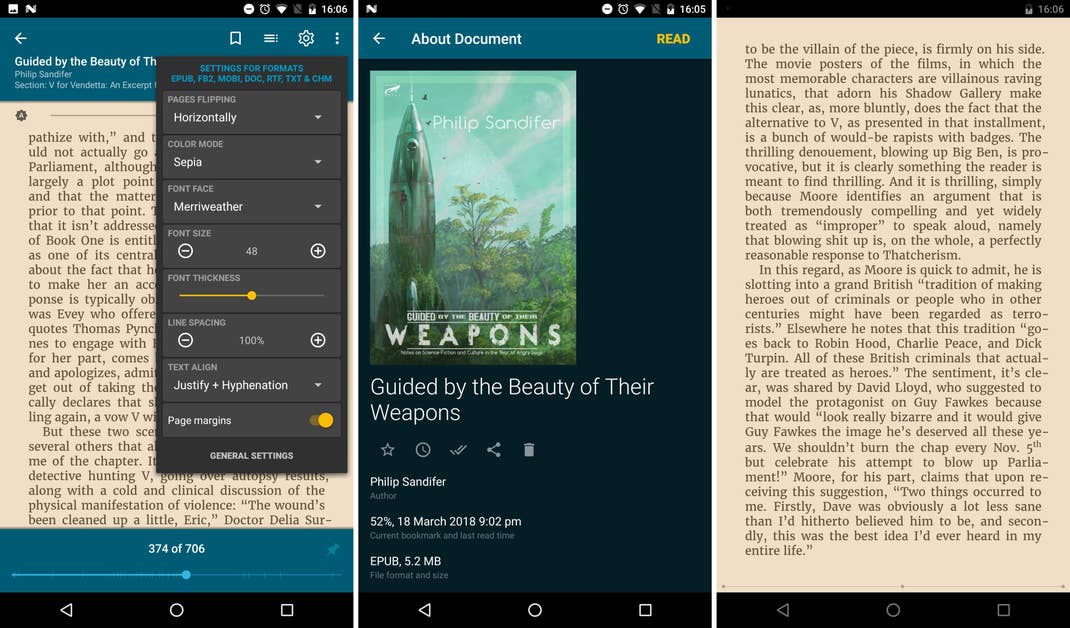Open the three-dot overflow menu
The width and height of the screenshot is (1070, 628).
337,38
